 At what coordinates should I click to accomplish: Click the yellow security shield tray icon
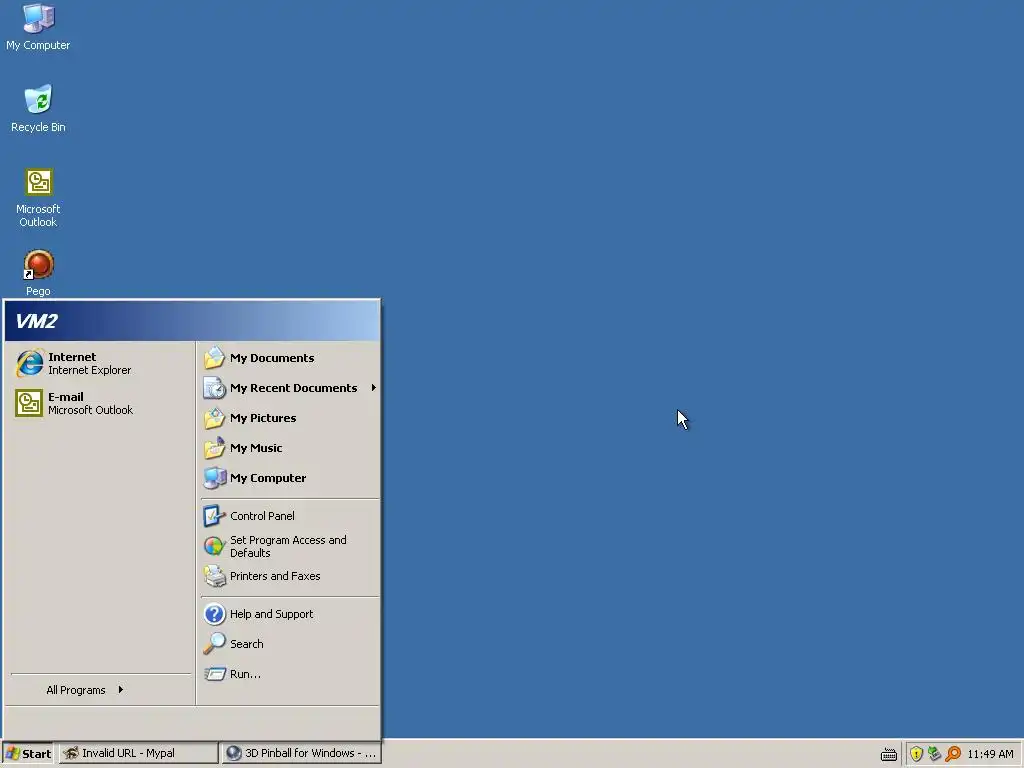click(916, 754)
